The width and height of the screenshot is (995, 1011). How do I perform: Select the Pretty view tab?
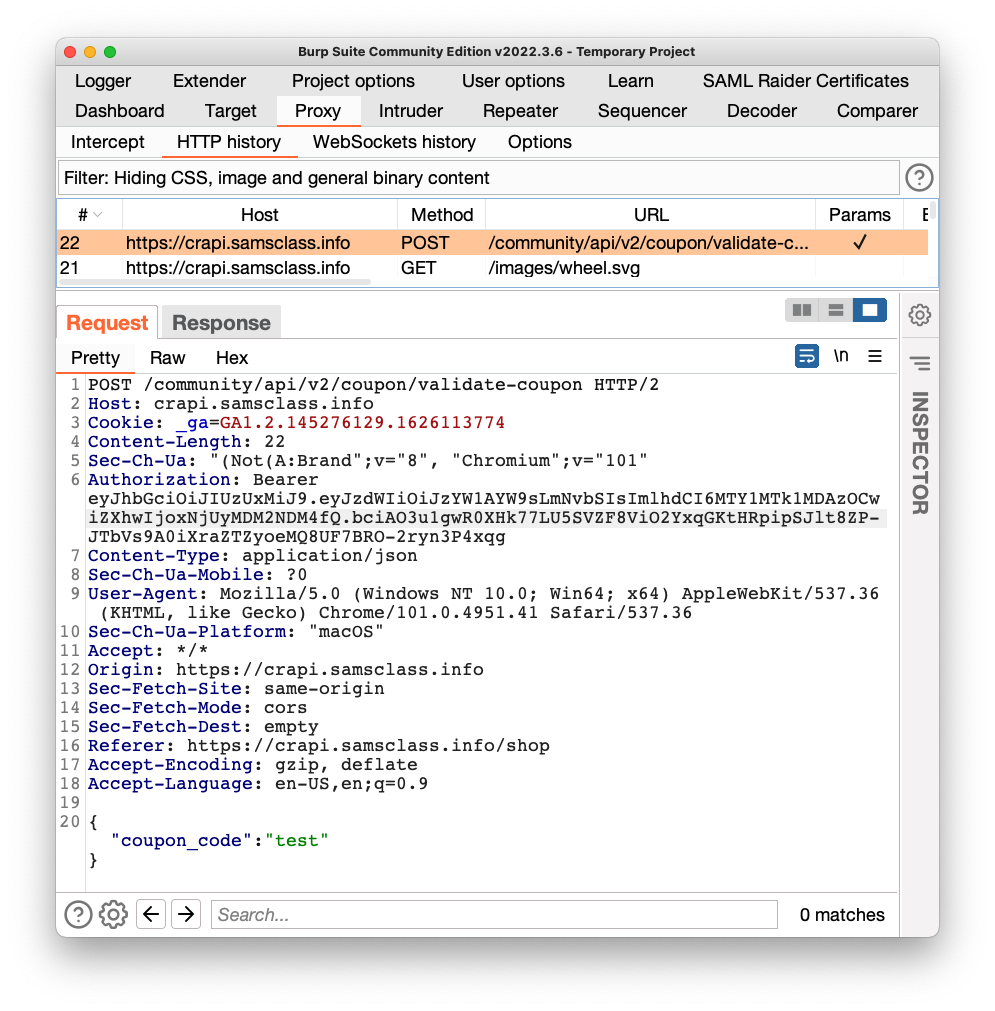[95, 357]
